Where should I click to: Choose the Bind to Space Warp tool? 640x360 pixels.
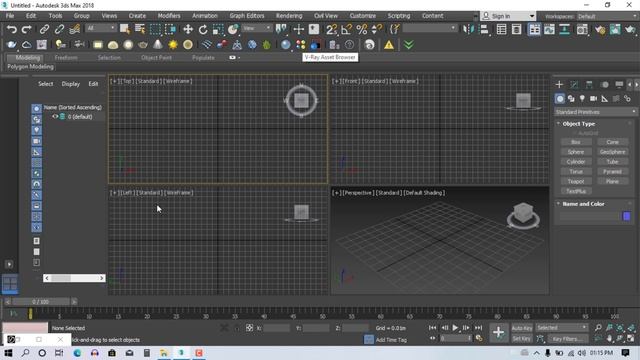pyautogui.click(x=75, y=29)
